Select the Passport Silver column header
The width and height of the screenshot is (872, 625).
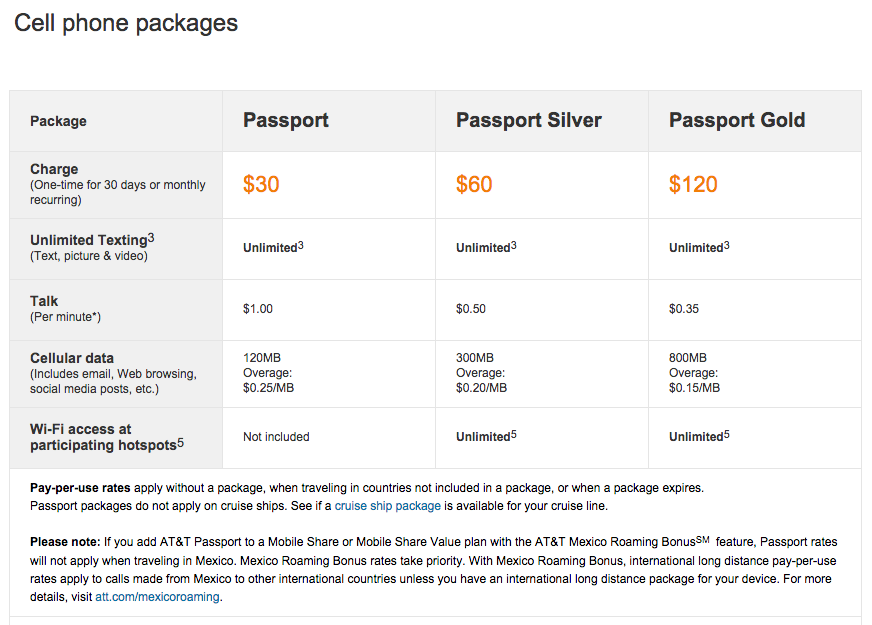tap(529, 120)
